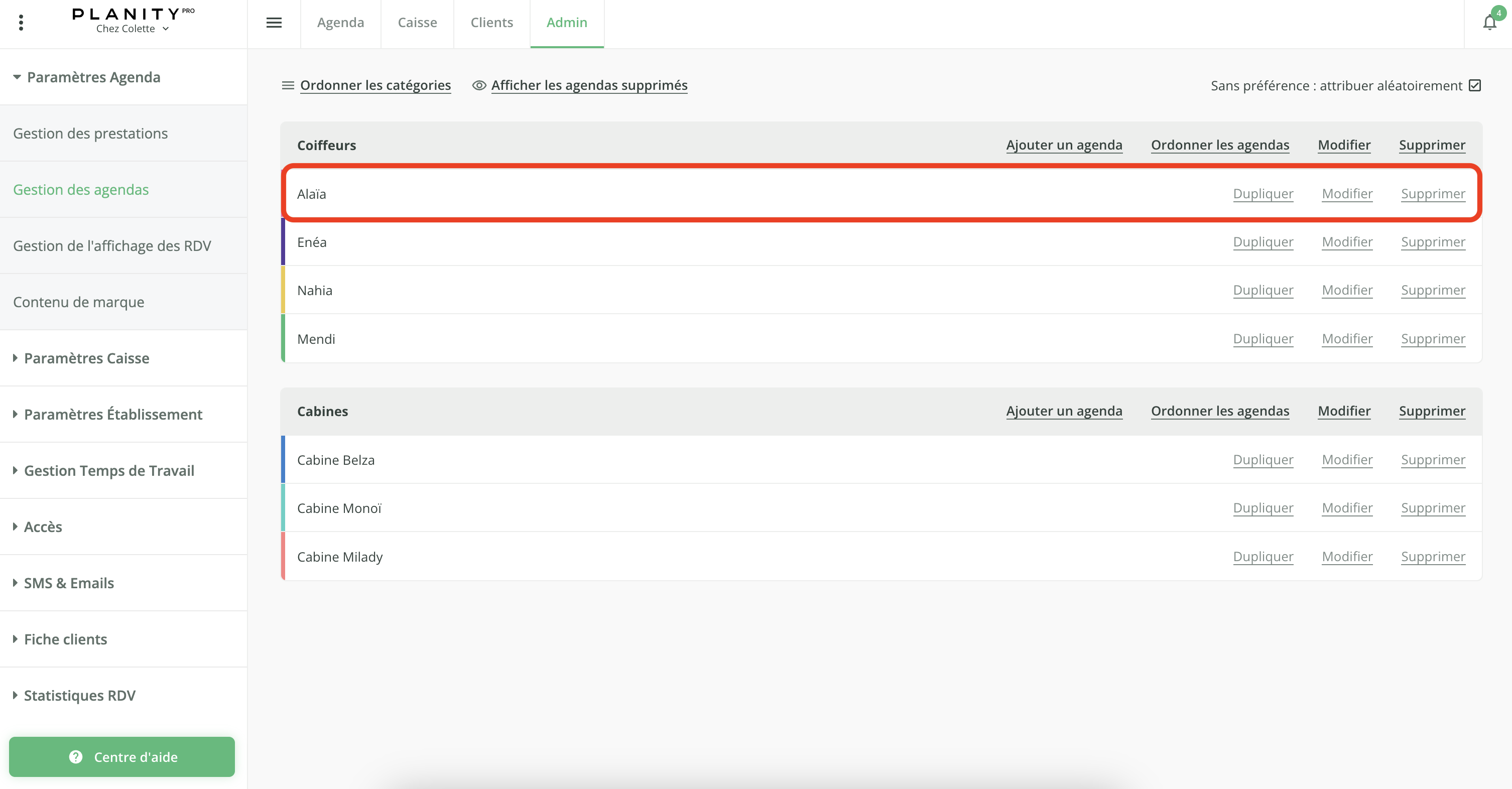
Task: Click the Ordonner les catégories list icon
Action: click(x=288, y=86)
